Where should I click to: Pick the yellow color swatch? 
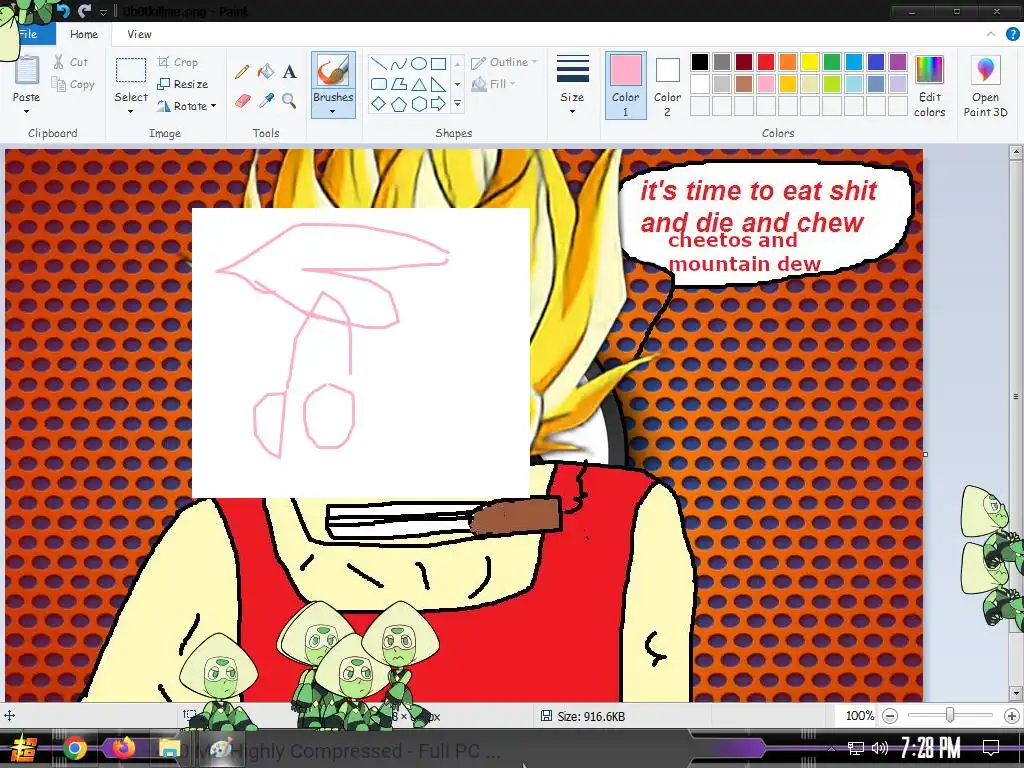tap(810, 61)
